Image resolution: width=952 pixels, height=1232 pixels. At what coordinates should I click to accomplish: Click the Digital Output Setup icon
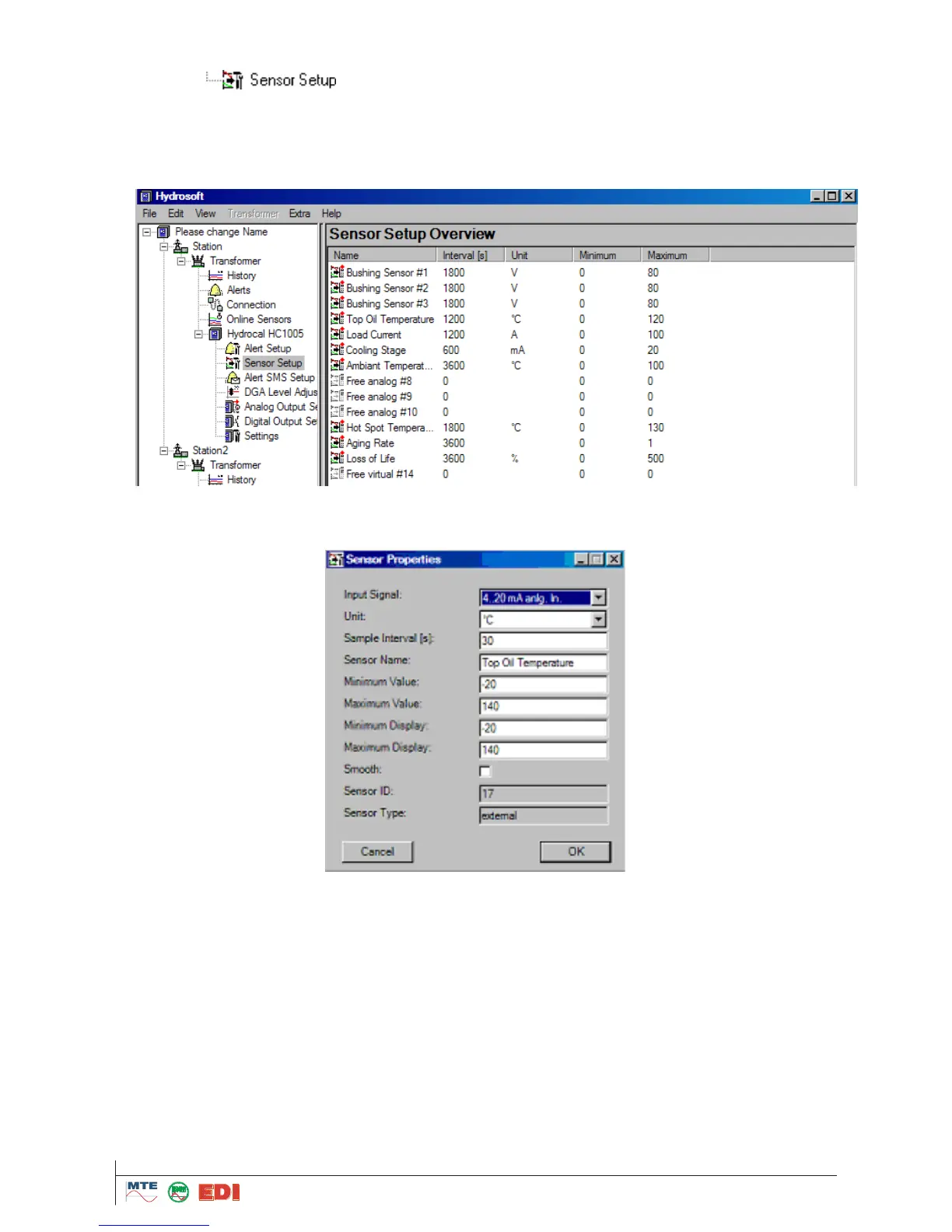(233, 421)
